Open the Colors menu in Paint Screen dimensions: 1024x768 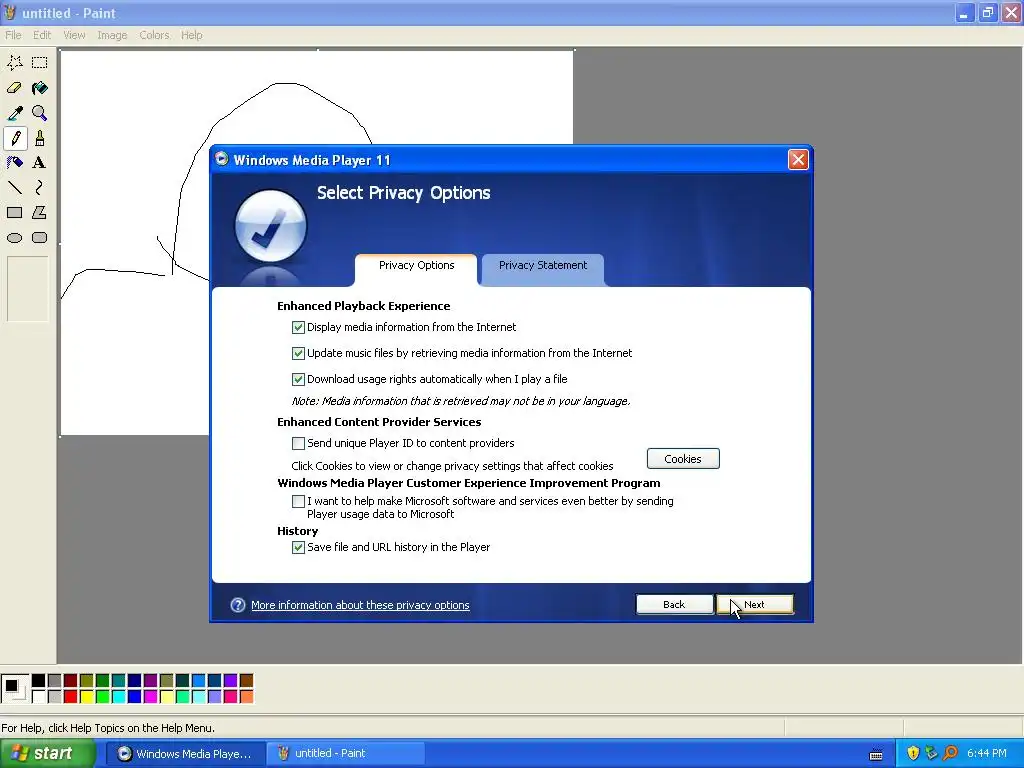pos(154,35)
